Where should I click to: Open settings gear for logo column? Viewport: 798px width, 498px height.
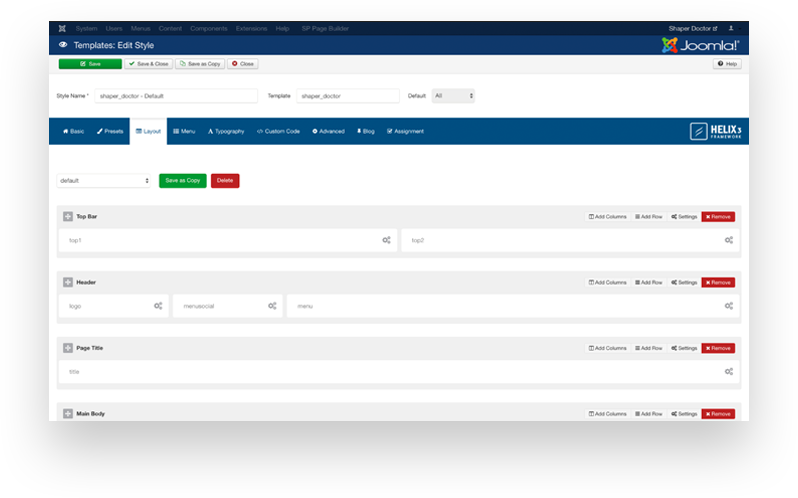(158, 306)
